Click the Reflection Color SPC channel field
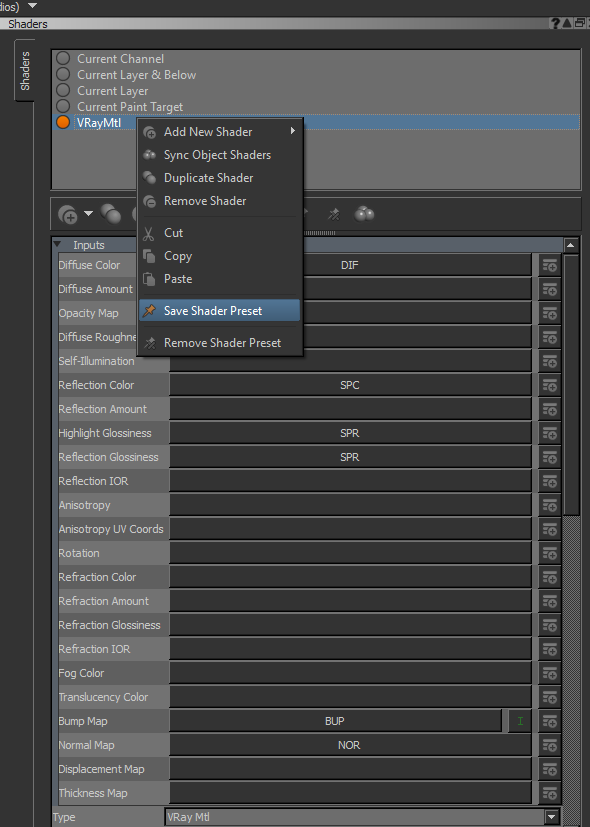 point(350,385)
